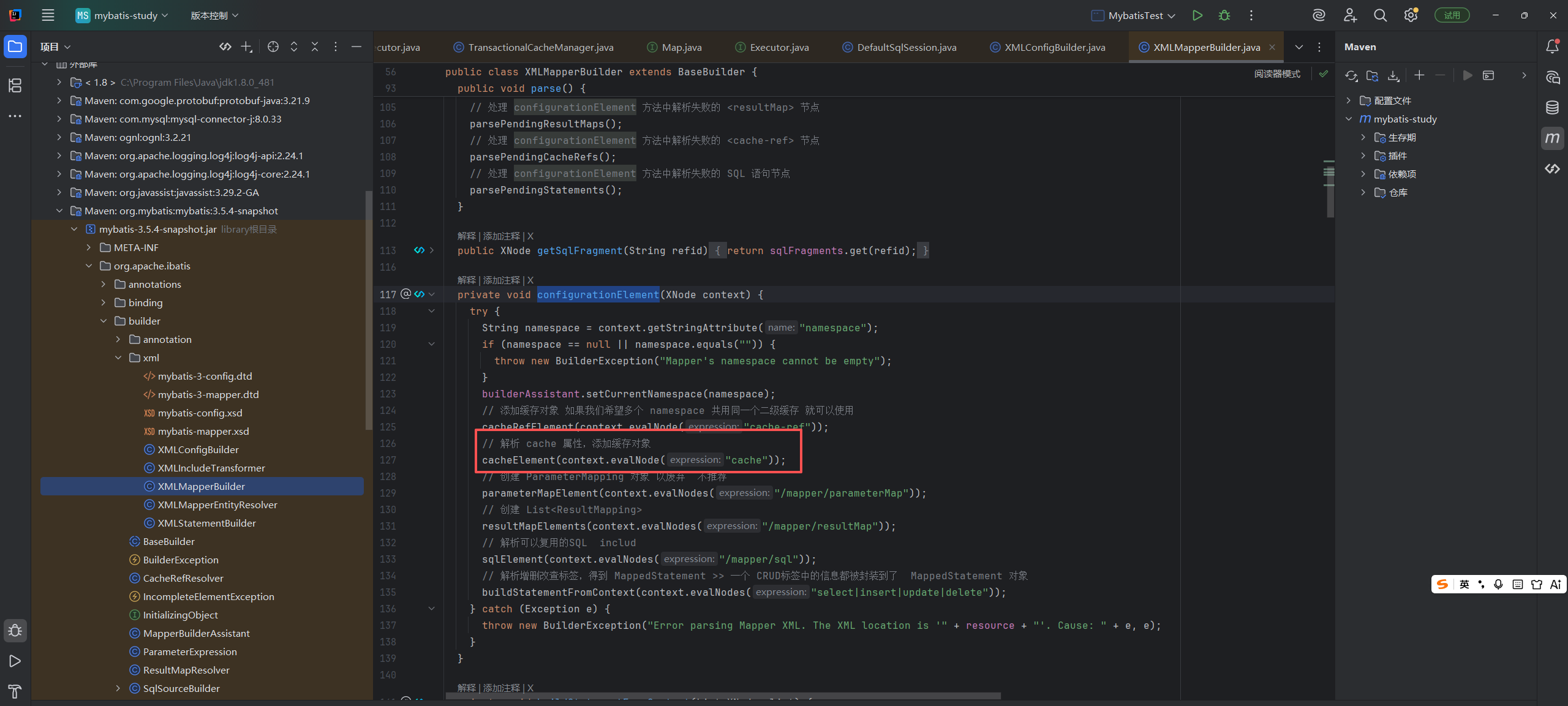The height and width of the screenshot is (706, 1568).
Task: Open the Structure tool window icon
Action: (x=15, y=85)
